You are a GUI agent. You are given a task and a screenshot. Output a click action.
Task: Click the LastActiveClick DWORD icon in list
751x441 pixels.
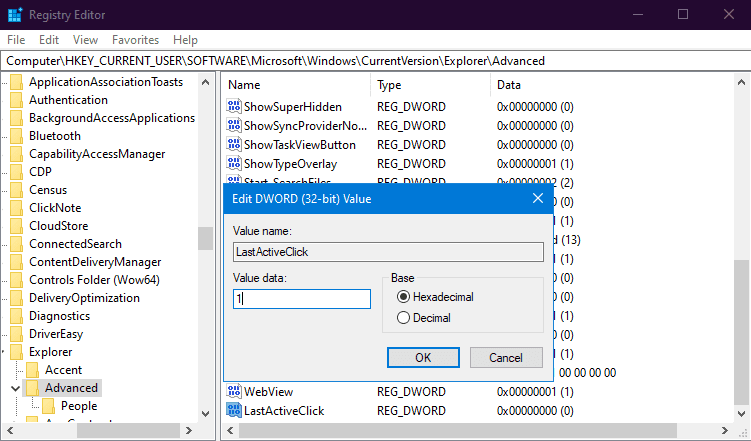(x=234, y=410)
